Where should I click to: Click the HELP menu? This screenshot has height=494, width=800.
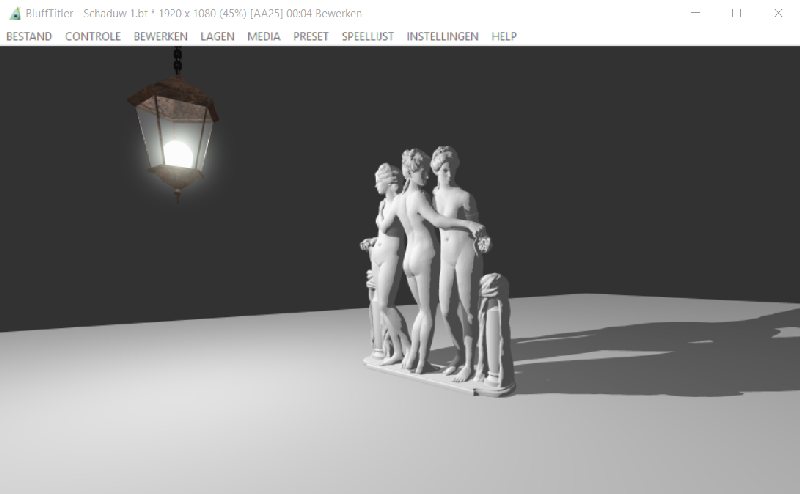504,36
